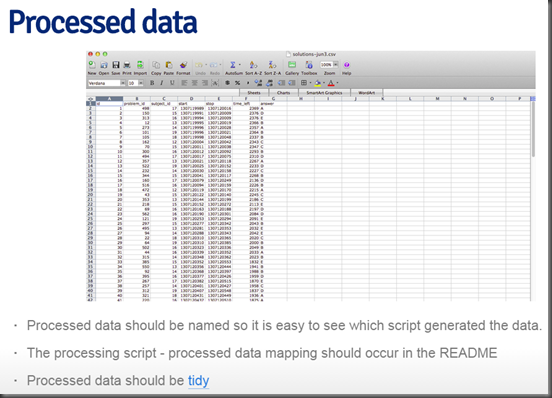The width and height of the screenshot is (552, 398).
Task: Click cell with problem_id header
Action: 137,104
